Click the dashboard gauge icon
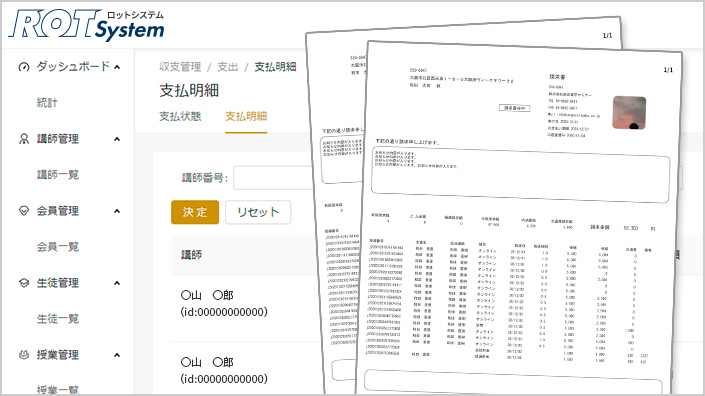 (24, 67)
